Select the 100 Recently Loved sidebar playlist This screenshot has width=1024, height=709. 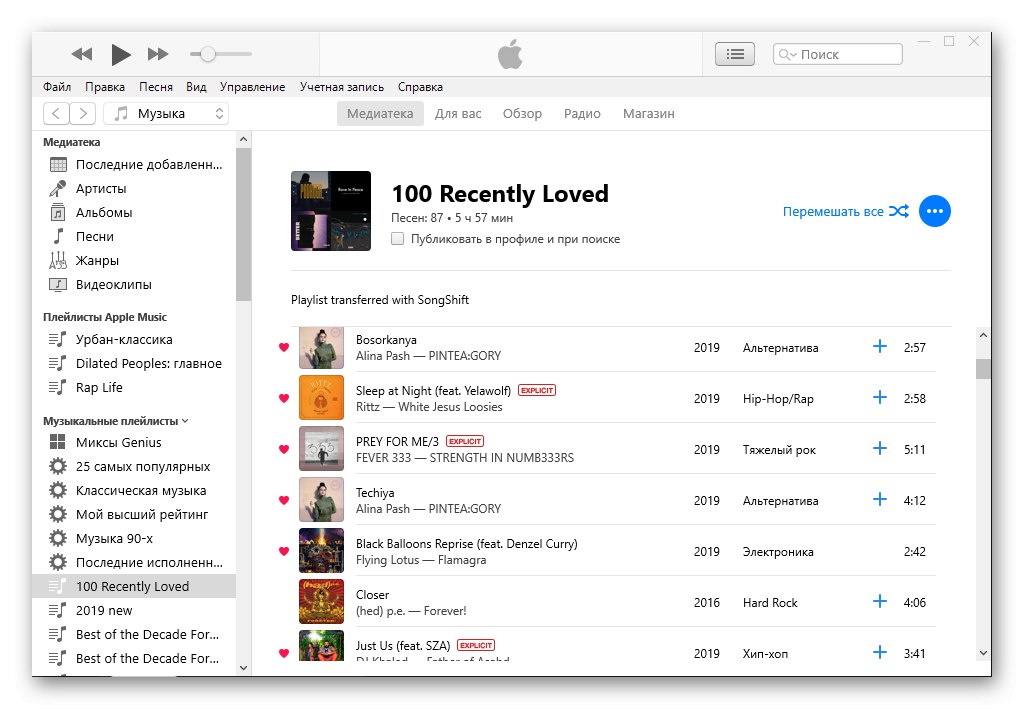[134, 586]
